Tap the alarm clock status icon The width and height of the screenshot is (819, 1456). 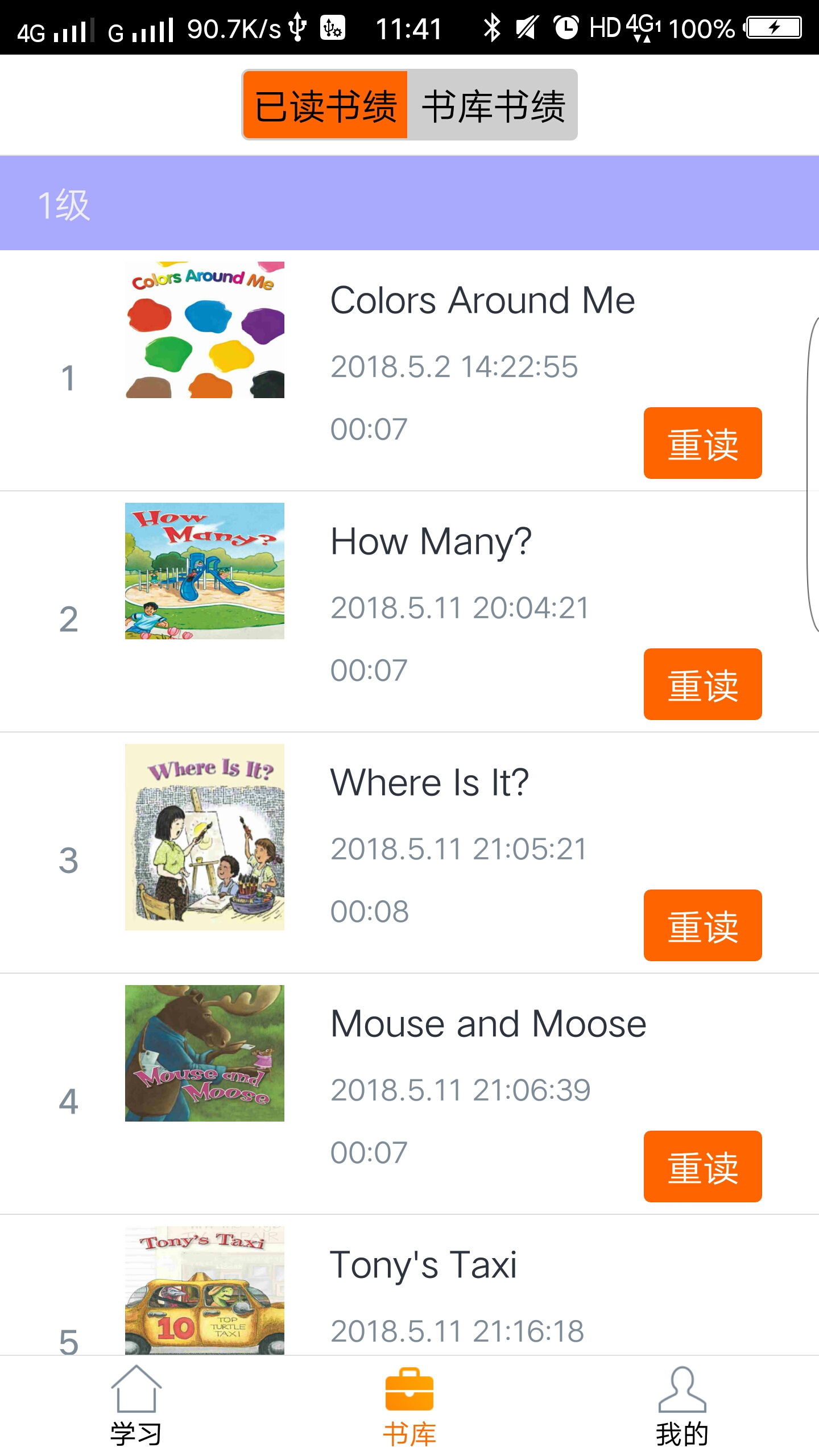[x=566, y=27]
